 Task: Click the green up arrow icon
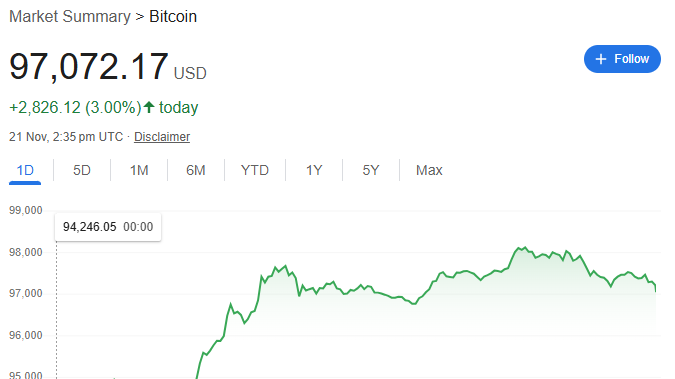(149, 107)
